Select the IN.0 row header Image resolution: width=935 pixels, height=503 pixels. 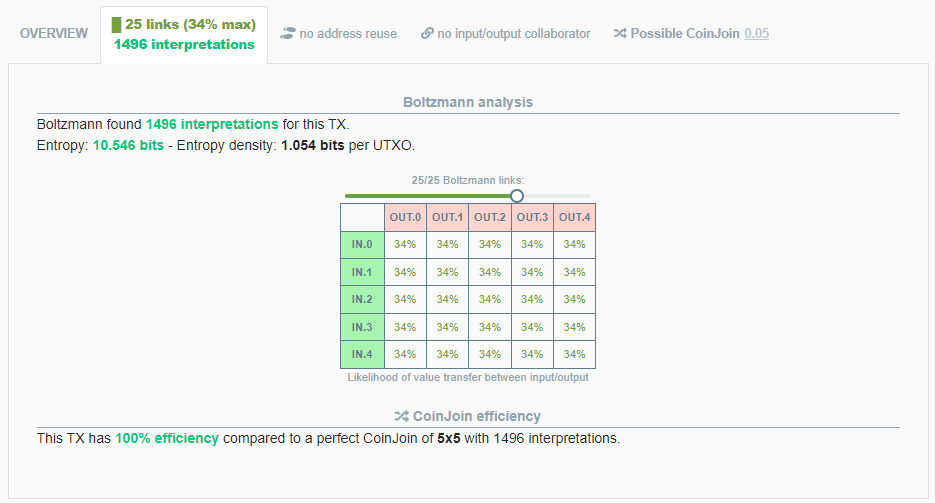click(362, 244)
